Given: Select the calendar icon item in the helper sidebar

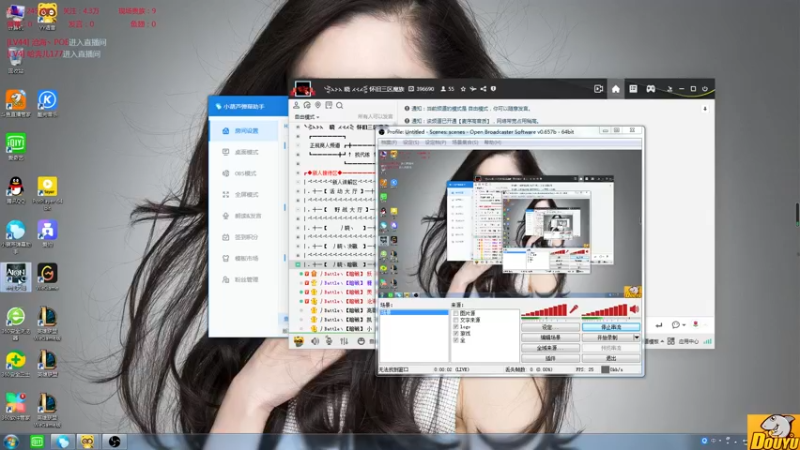Looking at the screenshot, I should coord(244,237).
